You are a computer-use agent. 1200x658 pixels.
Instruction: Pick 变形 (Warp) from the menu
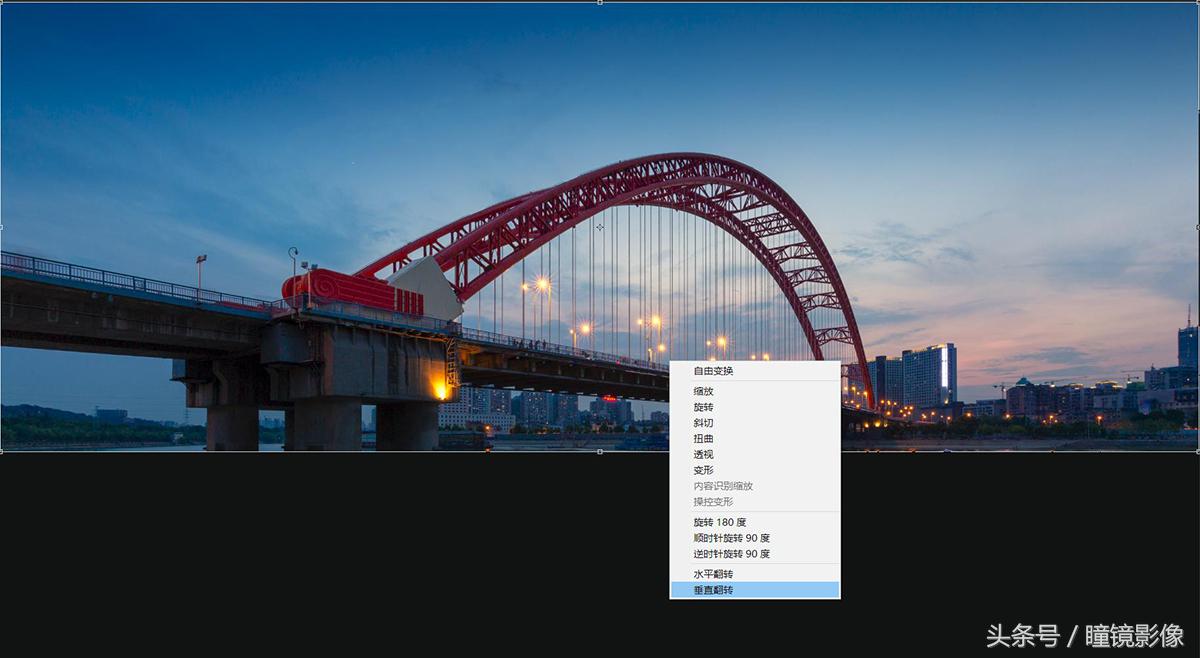point(703,470)
